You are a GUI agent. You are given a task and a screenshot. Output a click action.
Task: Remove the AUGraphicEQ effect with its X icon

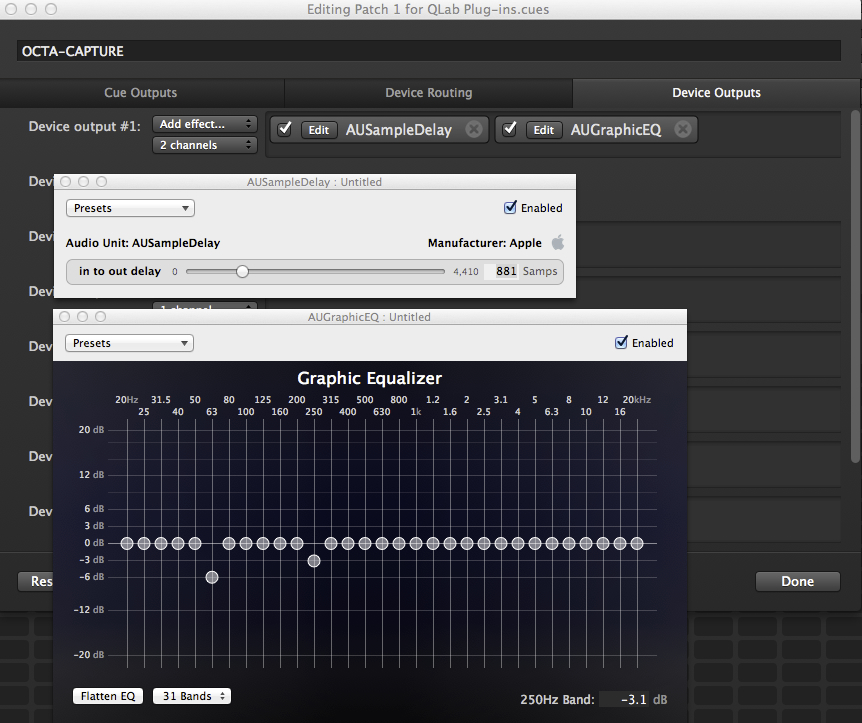pyautogui.click(x=682, y=129)
